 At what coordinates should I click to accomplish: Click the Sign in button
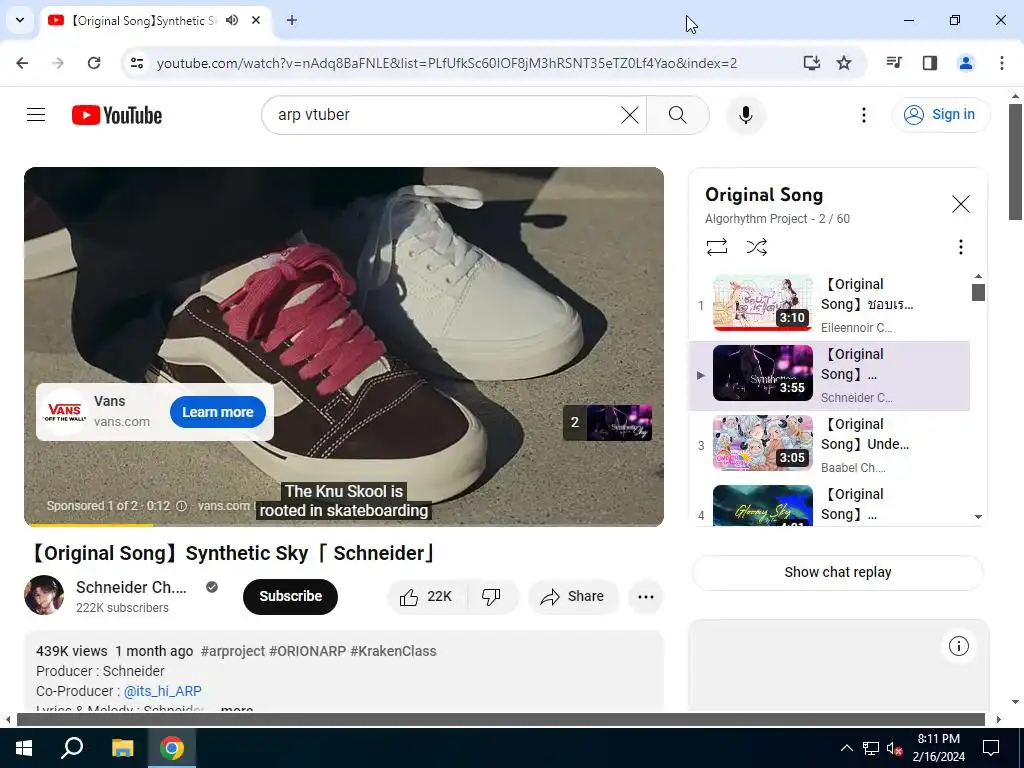(940, 115)
